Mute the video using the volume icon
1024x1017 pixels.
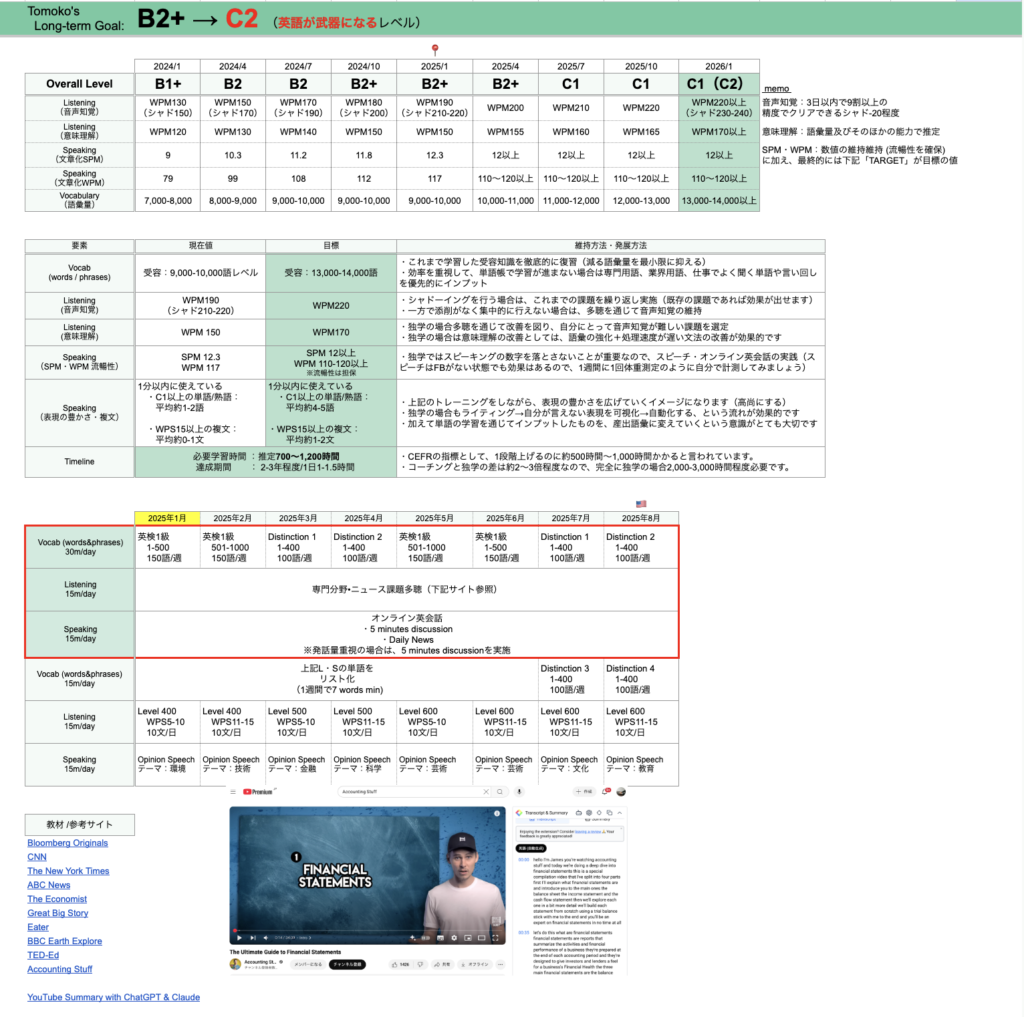pyautogui.click(x=266, y=937)
